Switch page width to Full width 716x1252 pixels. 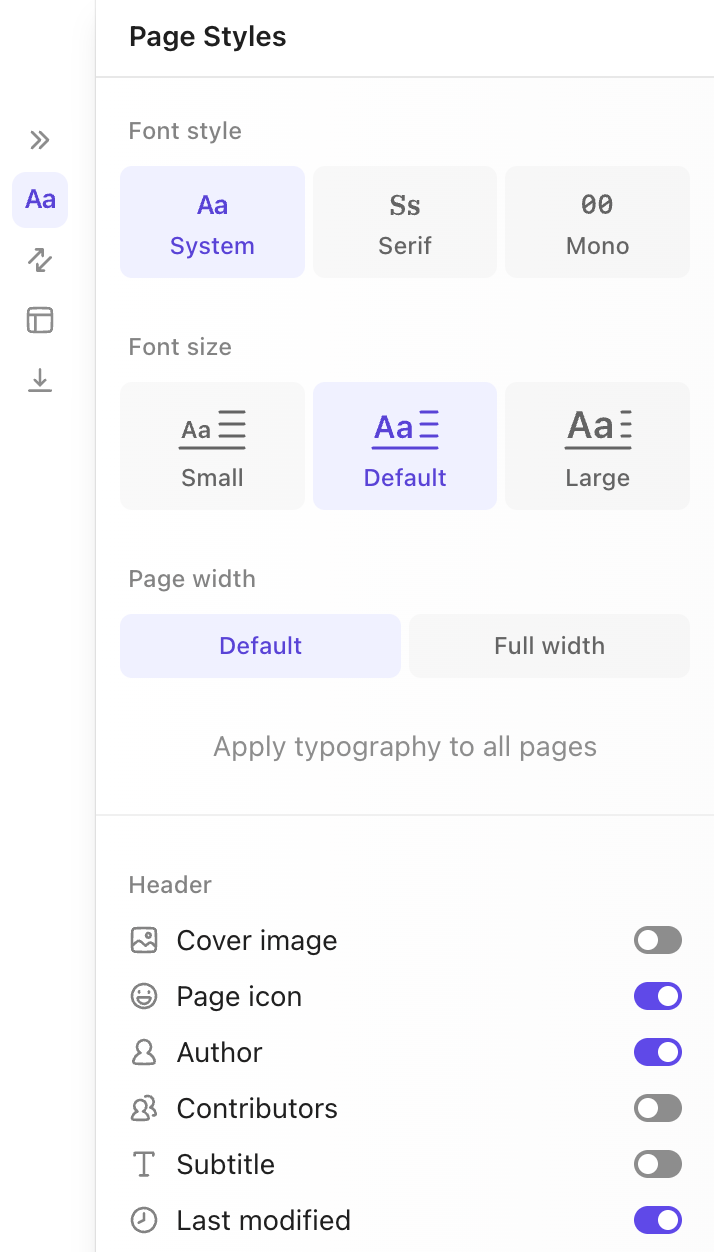pyautogui.click(x=549, y=646)
